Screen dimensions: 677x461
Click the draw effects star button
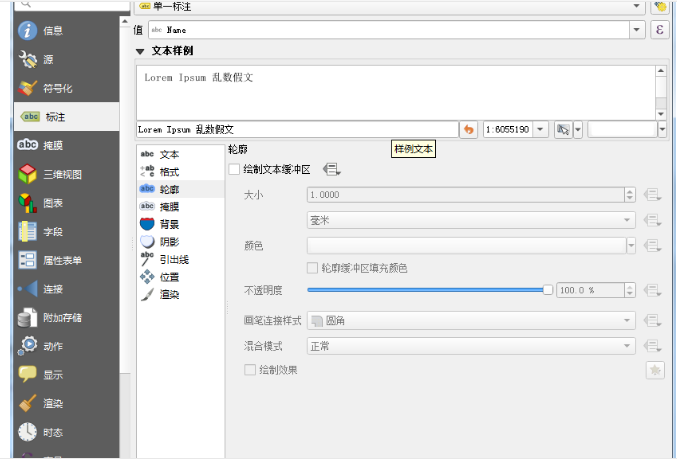[x=655, y=370]
